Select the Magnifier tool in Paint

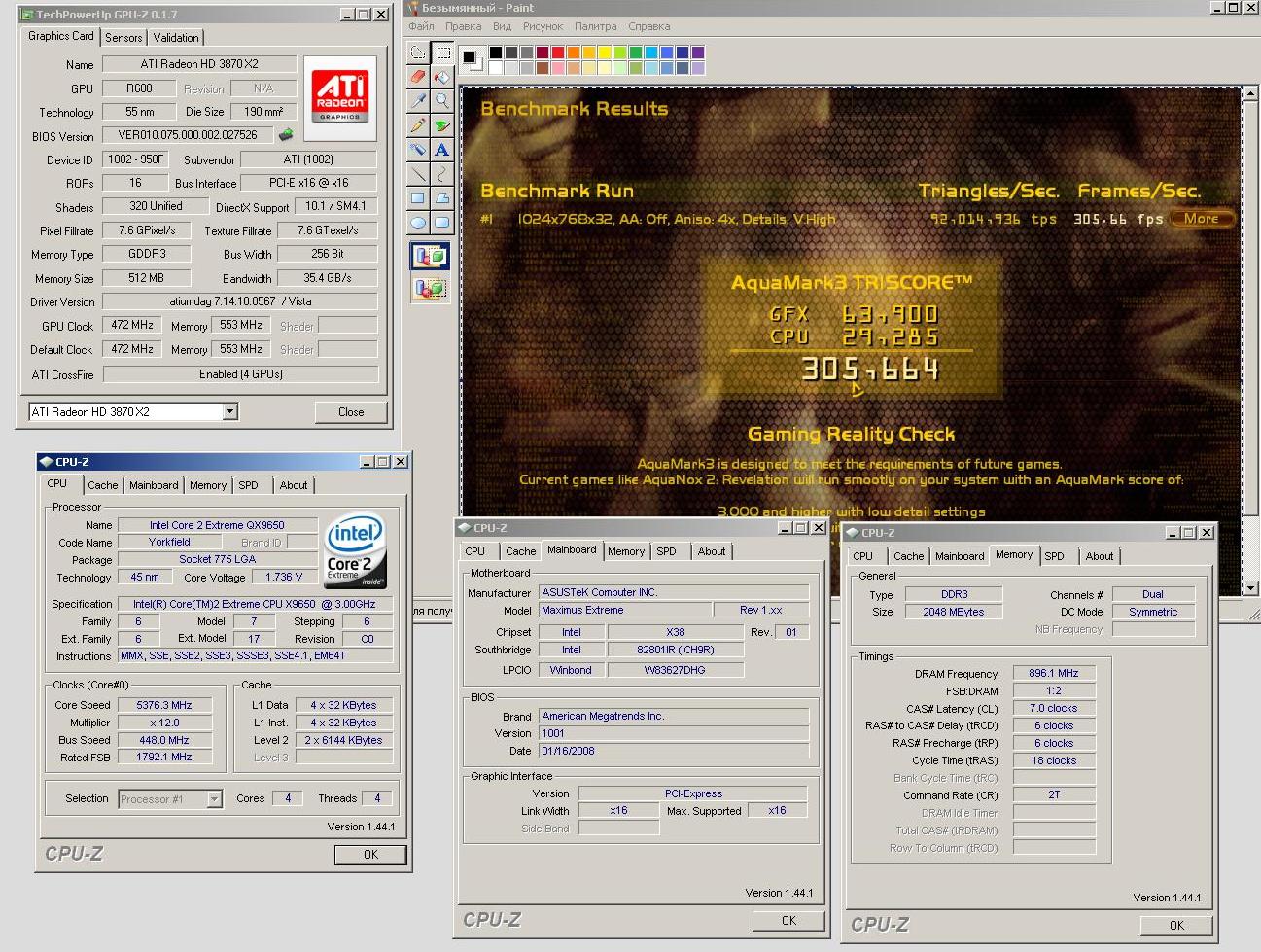[442, 101]
